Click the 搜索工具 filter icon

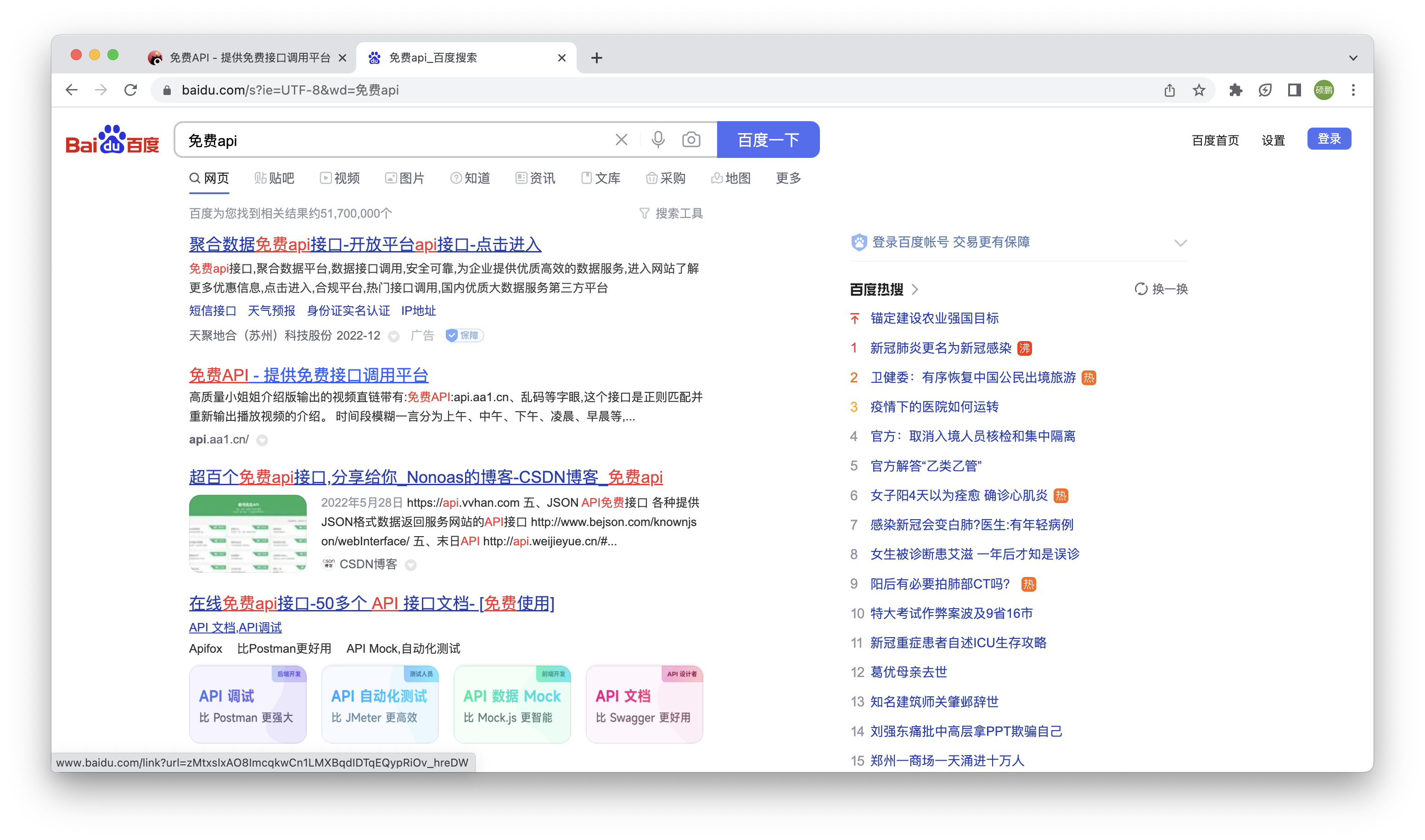[644, 213]
